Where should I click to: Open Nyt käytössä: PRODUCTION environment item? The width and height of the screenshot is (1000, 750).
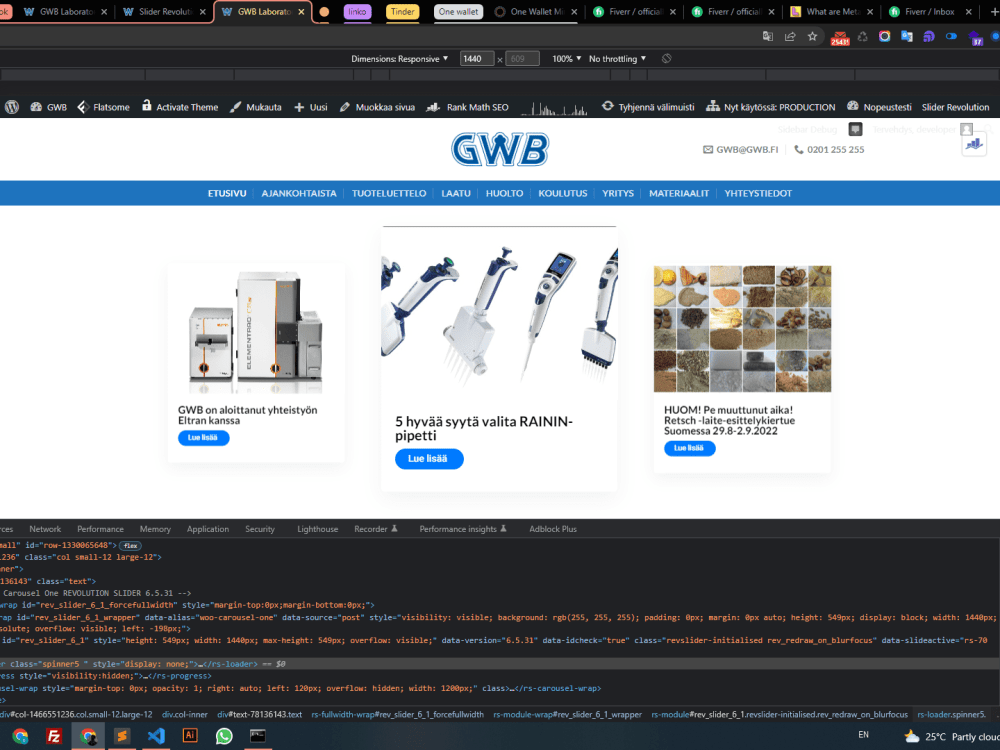coord(770,107)
